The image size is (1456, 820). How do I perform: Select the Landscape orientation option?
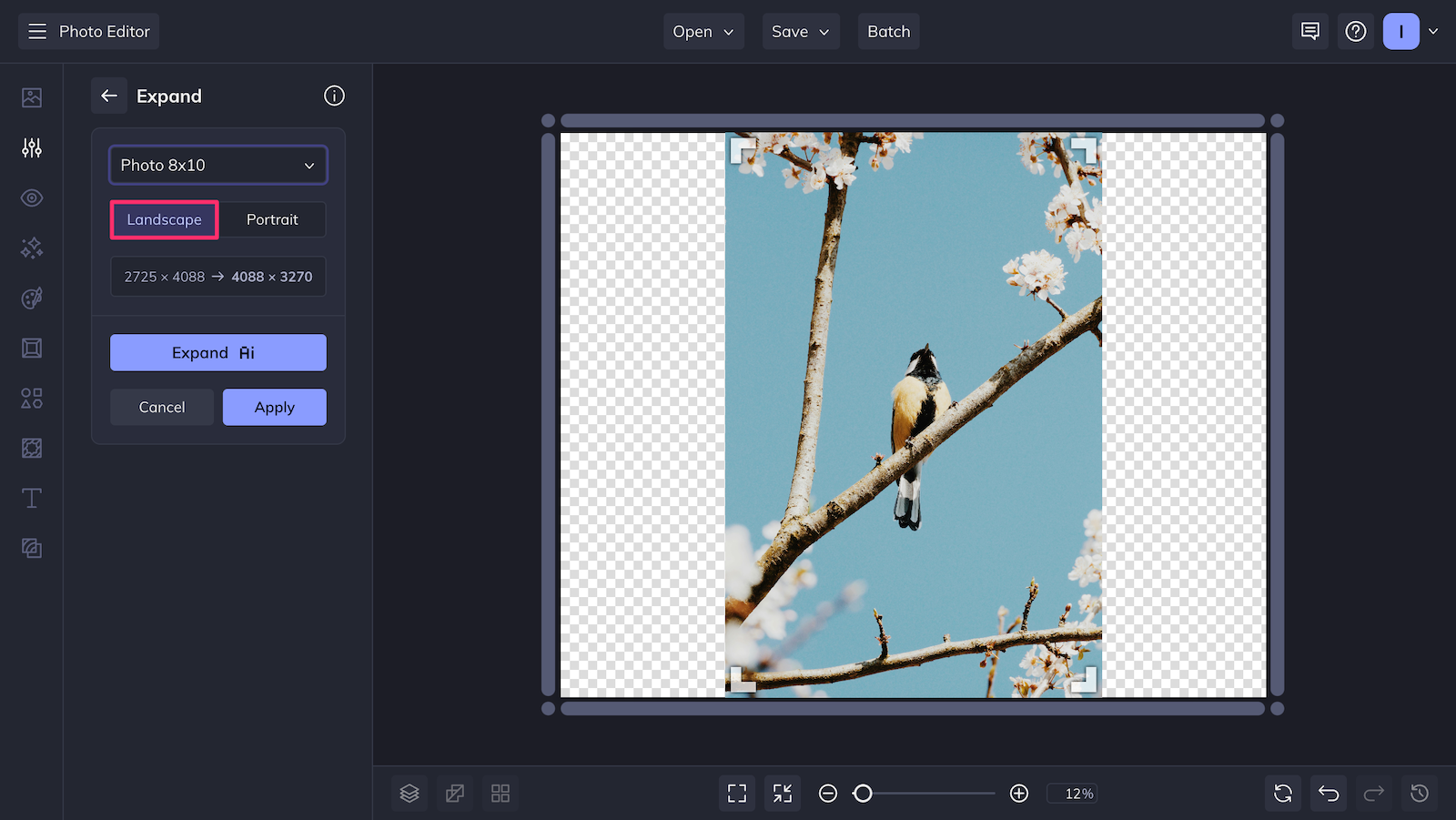pos(164,219)
